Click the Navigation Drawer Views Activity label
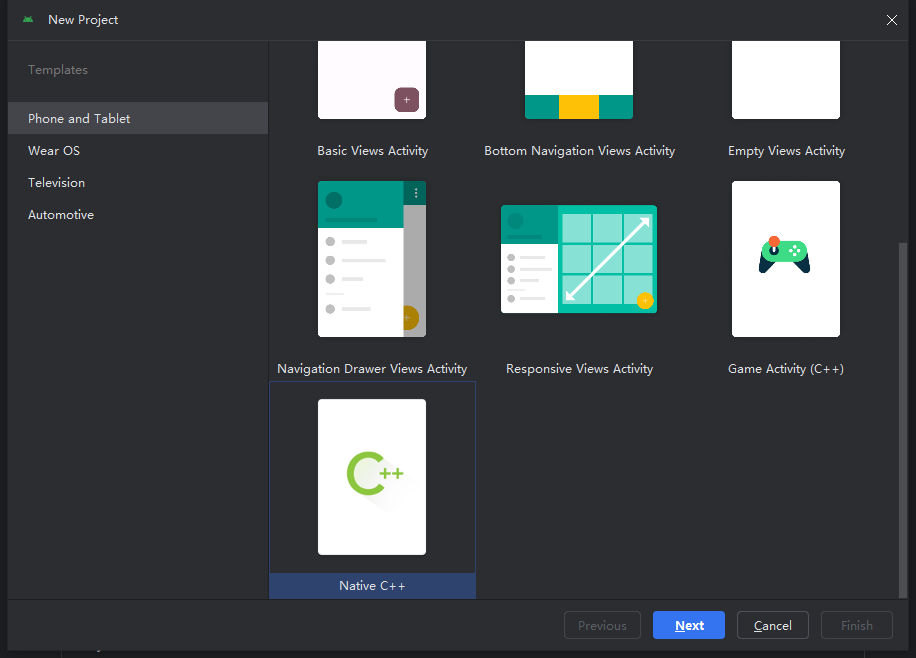Viewport: 916px width, 658px height. pos(372,369)
